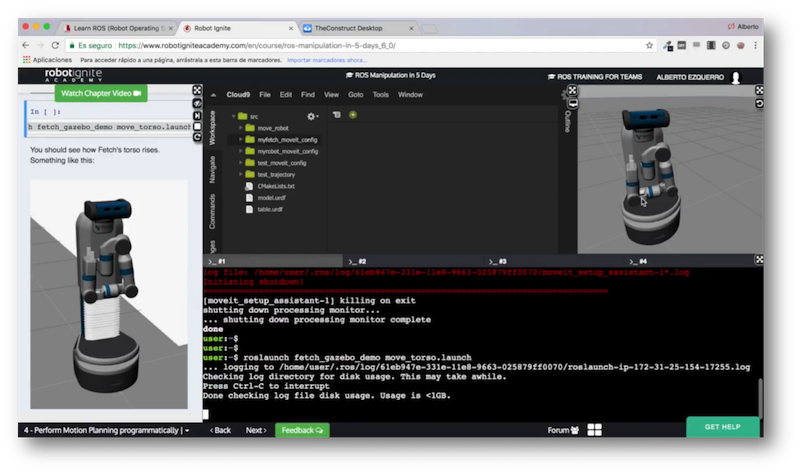Screen dimensions: 800x474
Task: Open the View menu
Action: click(331, 95)
